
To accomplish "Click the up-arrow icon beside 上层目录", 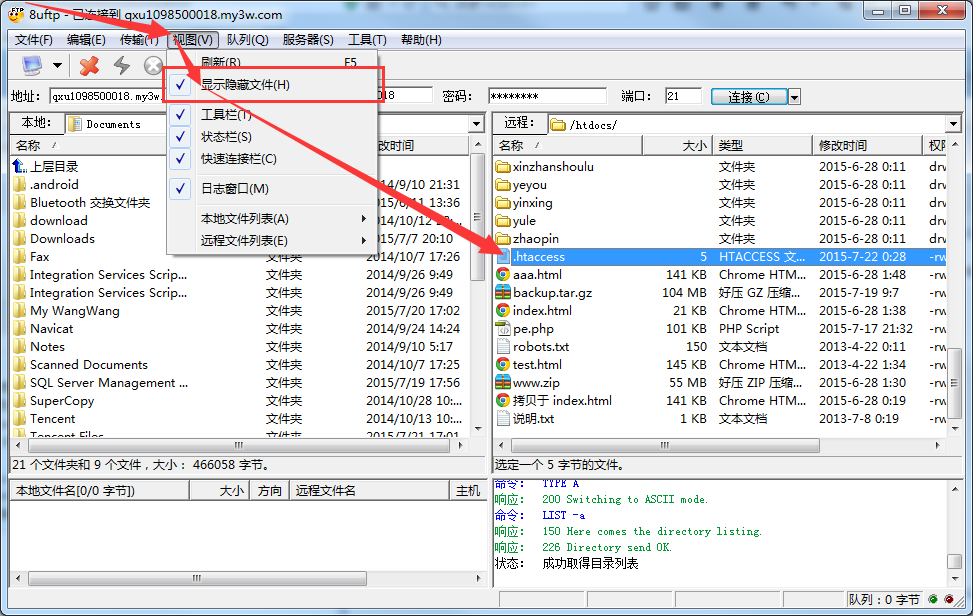I will coord(19,167).
